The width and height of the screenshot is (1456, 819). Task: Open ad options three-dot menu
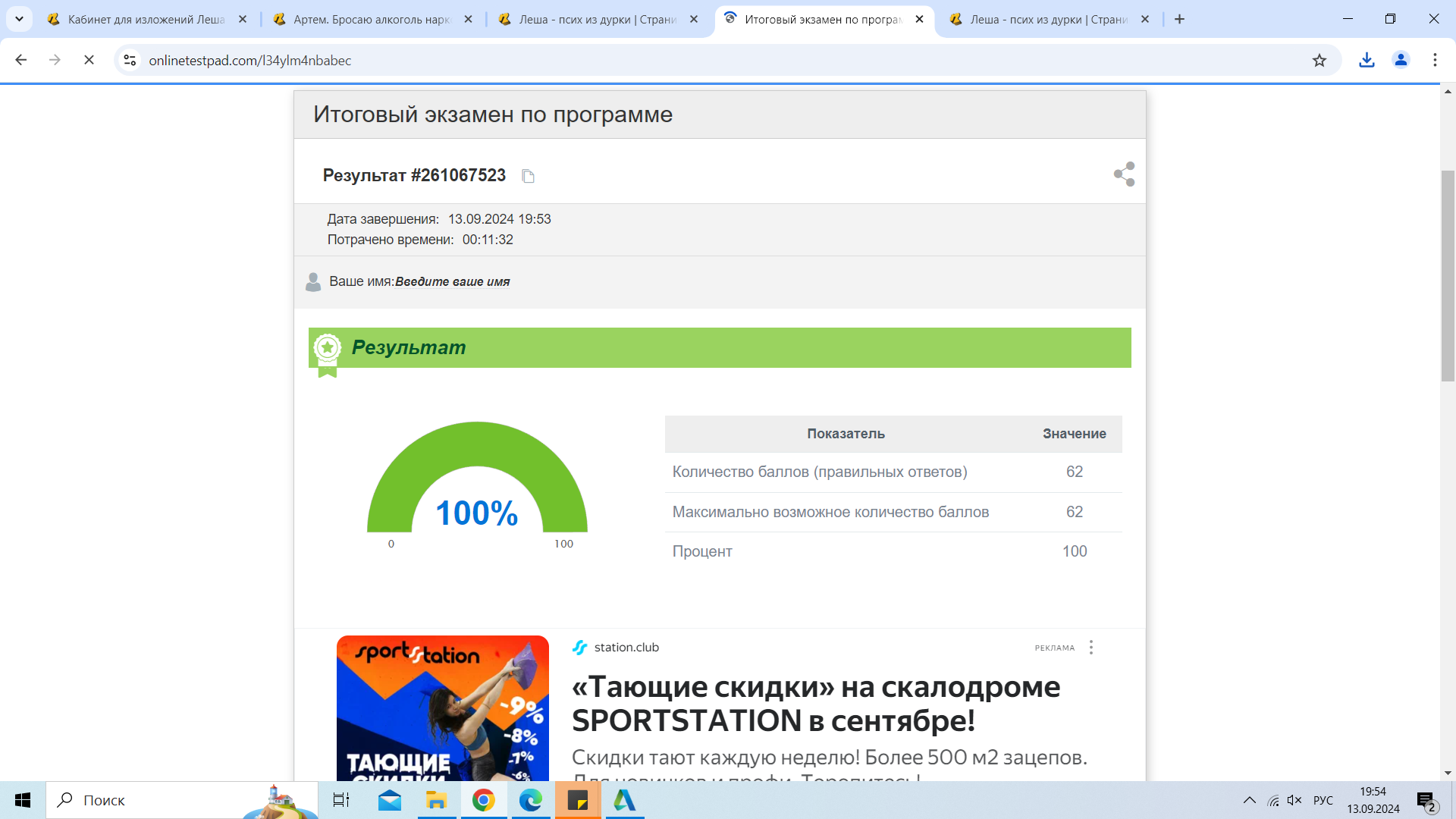pyautogui.click(x=1091, y=648)
